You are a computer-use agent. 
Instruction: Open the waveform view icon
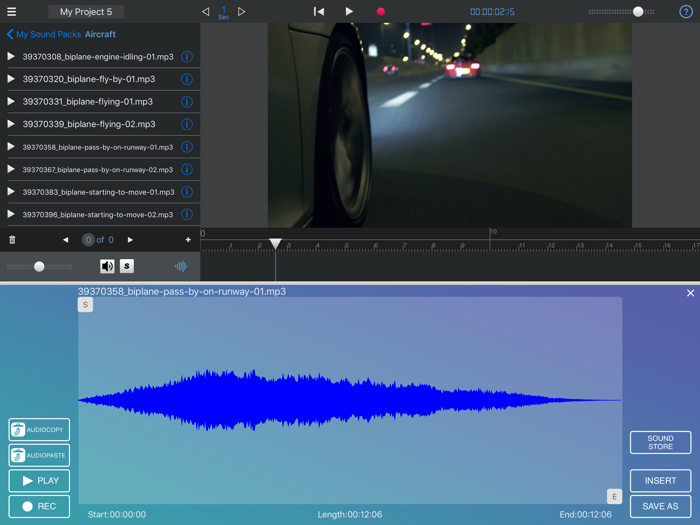coord(181,267)
